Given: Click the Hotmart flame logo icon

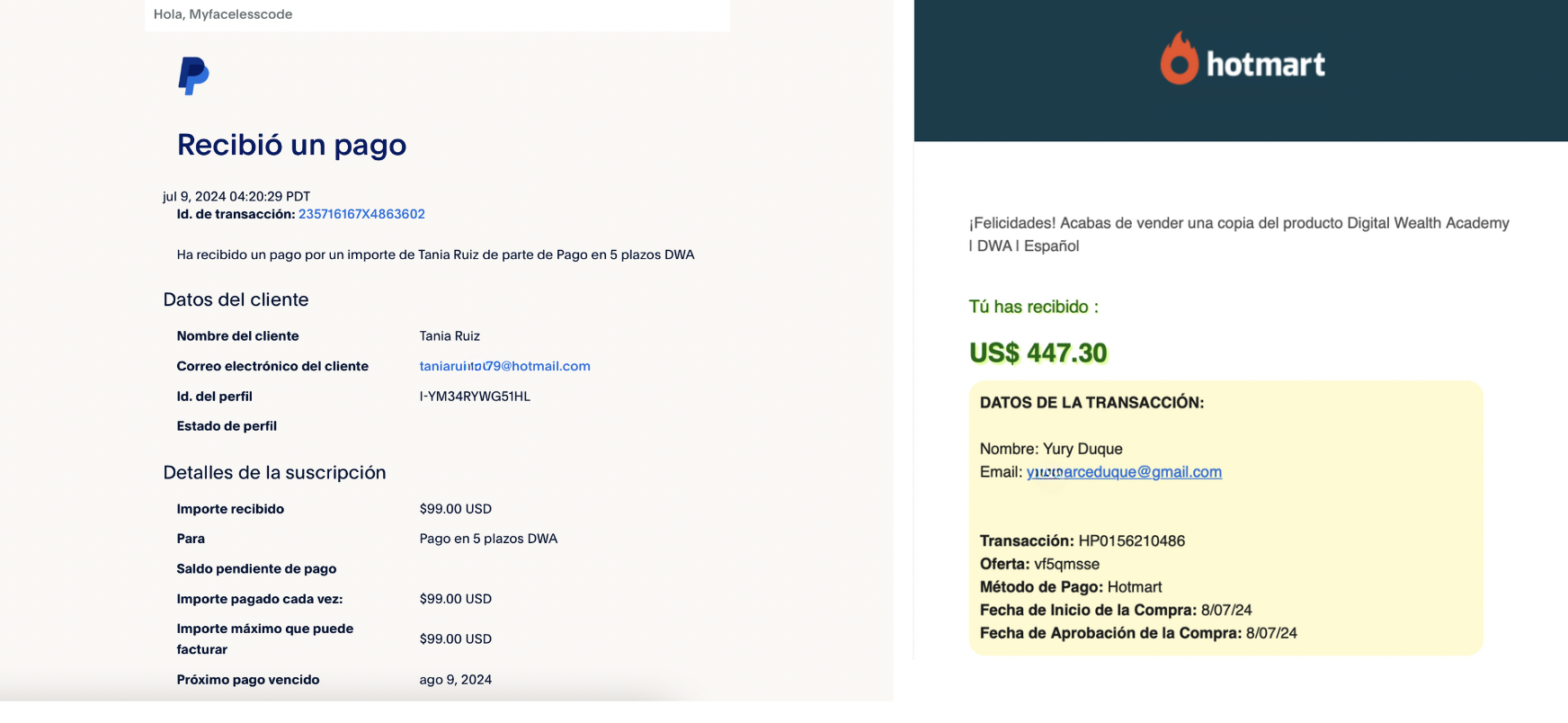Looking at the screenshot, I should (x=1179, y=60).
